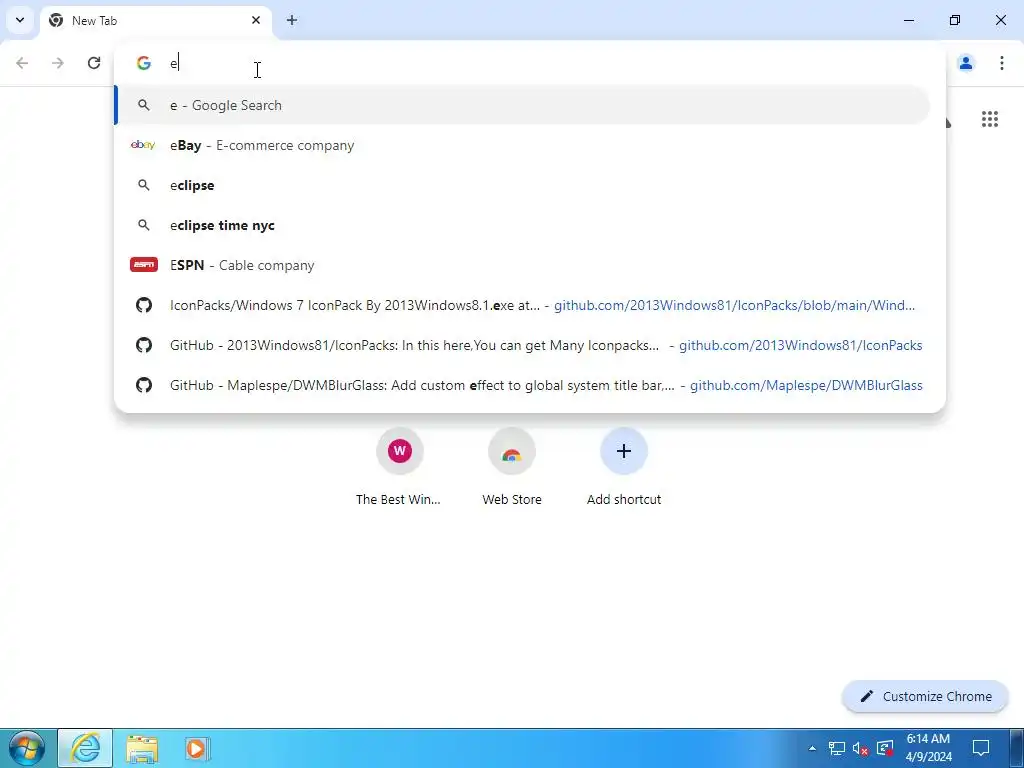Open the IconPacks Windows 7 IconPack suggestion
1024x768 pixels.
point(522,305)
